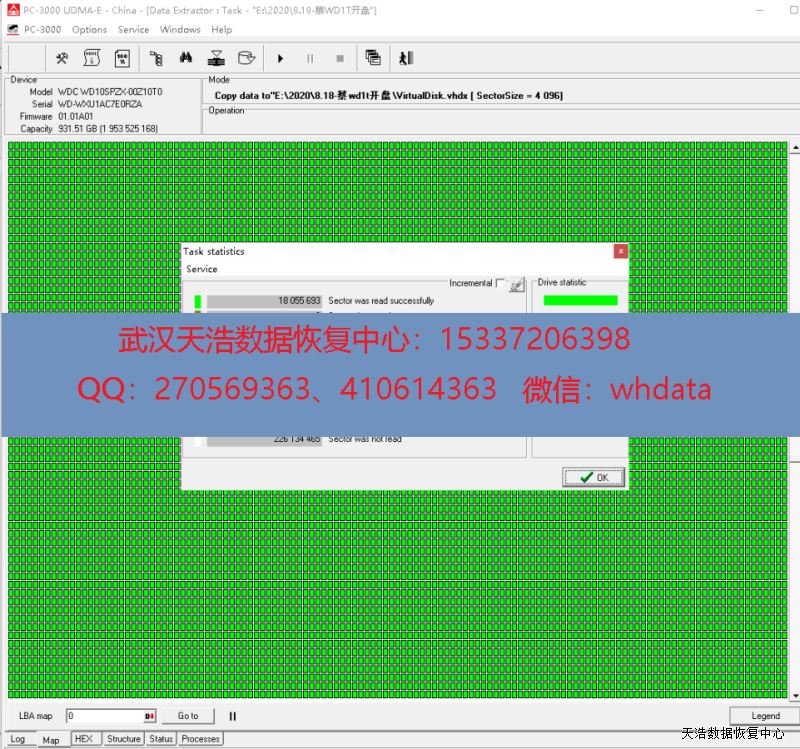Click the LBA map input field
Image resolution: width=800 pixels, height=749 pixels.
point(104,716)
